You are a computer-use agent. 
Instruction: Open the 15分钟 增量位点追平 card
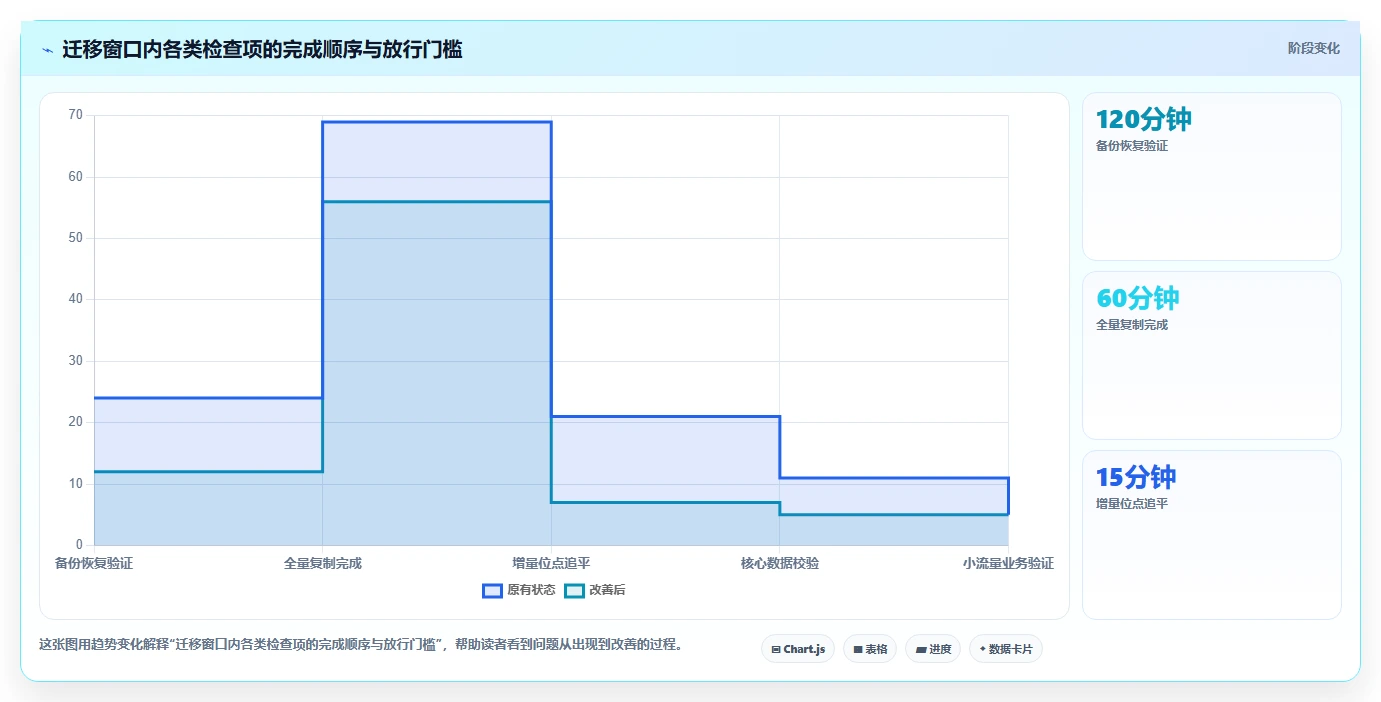pyautogui.click(x=1212, y=535)
